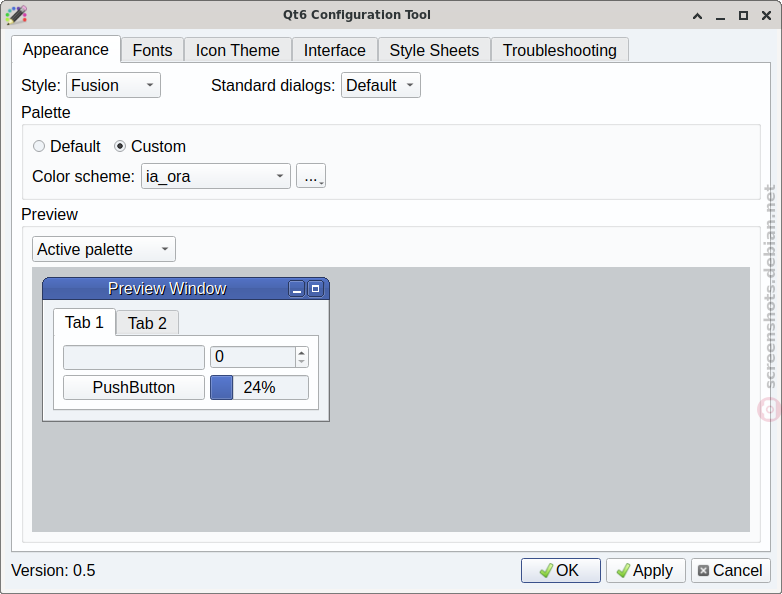Expand the Standard dialogs combo box

coord(381,85)
